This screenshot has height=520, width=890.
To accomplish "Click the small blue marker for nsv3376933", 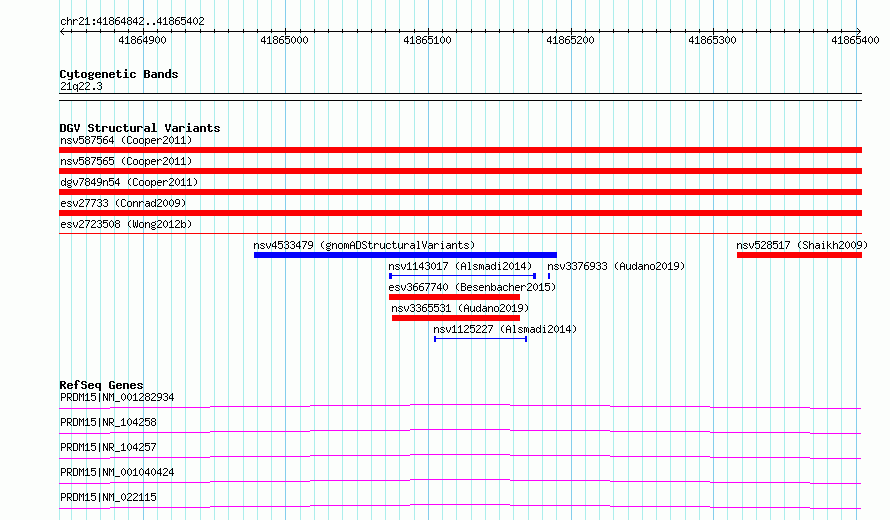I will point(548,276).
